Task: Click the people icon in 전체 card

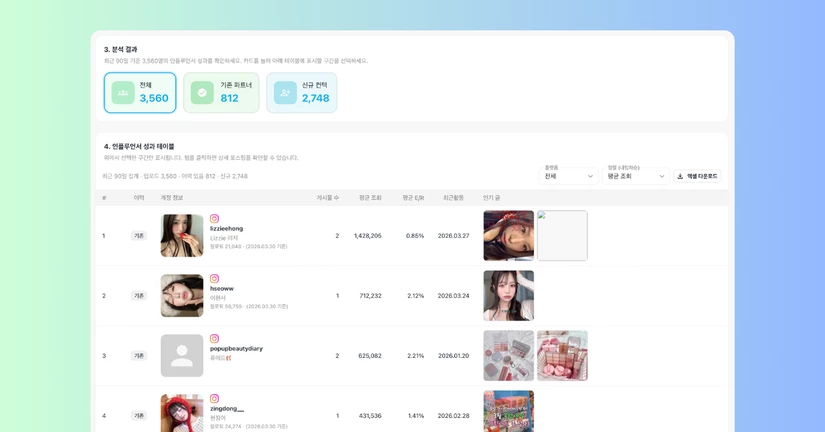Action: (x=123, y=93)
